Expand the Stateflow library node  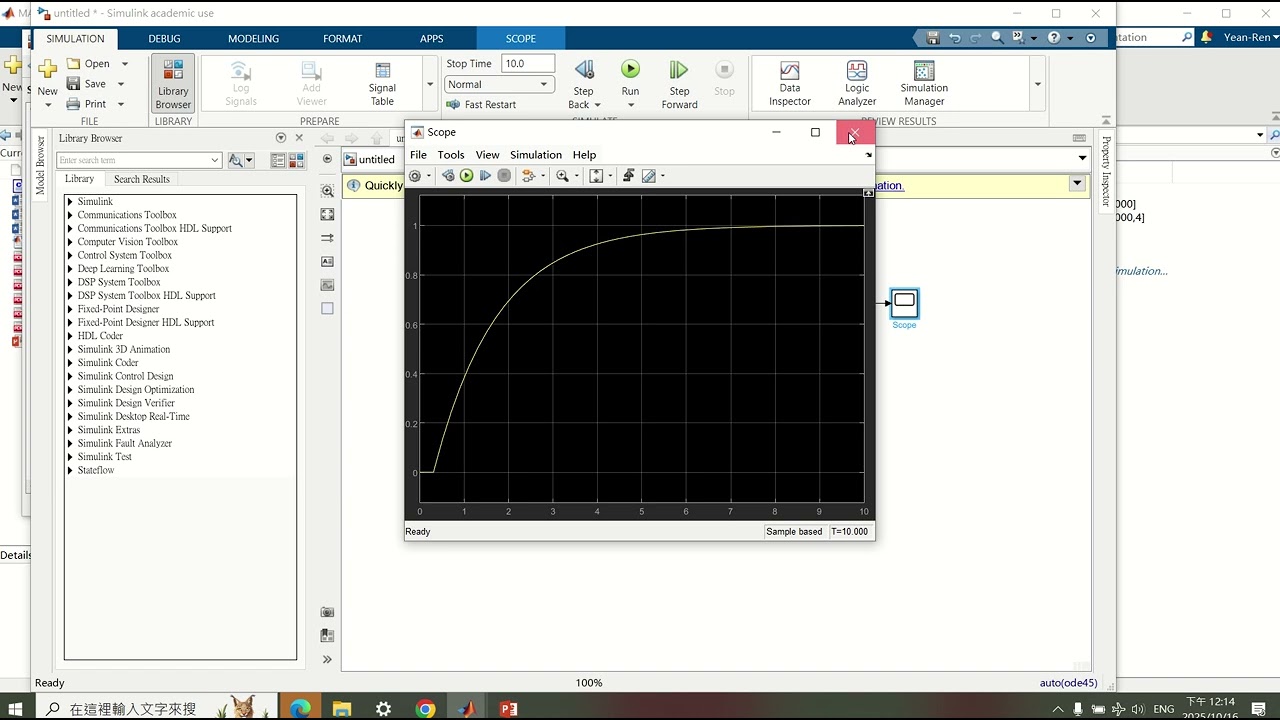coord(70,470)
